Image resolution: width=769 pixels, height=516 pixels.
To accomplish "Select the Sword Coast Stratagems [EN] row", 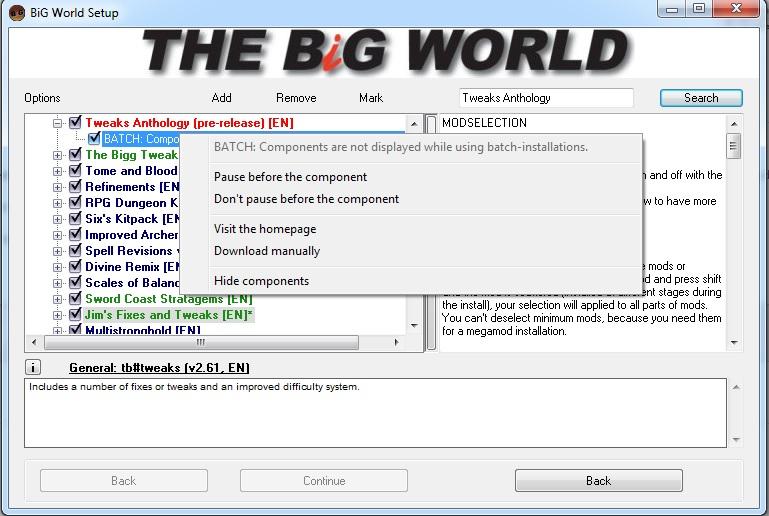I will pyautogui.click(x=169, y=298).
